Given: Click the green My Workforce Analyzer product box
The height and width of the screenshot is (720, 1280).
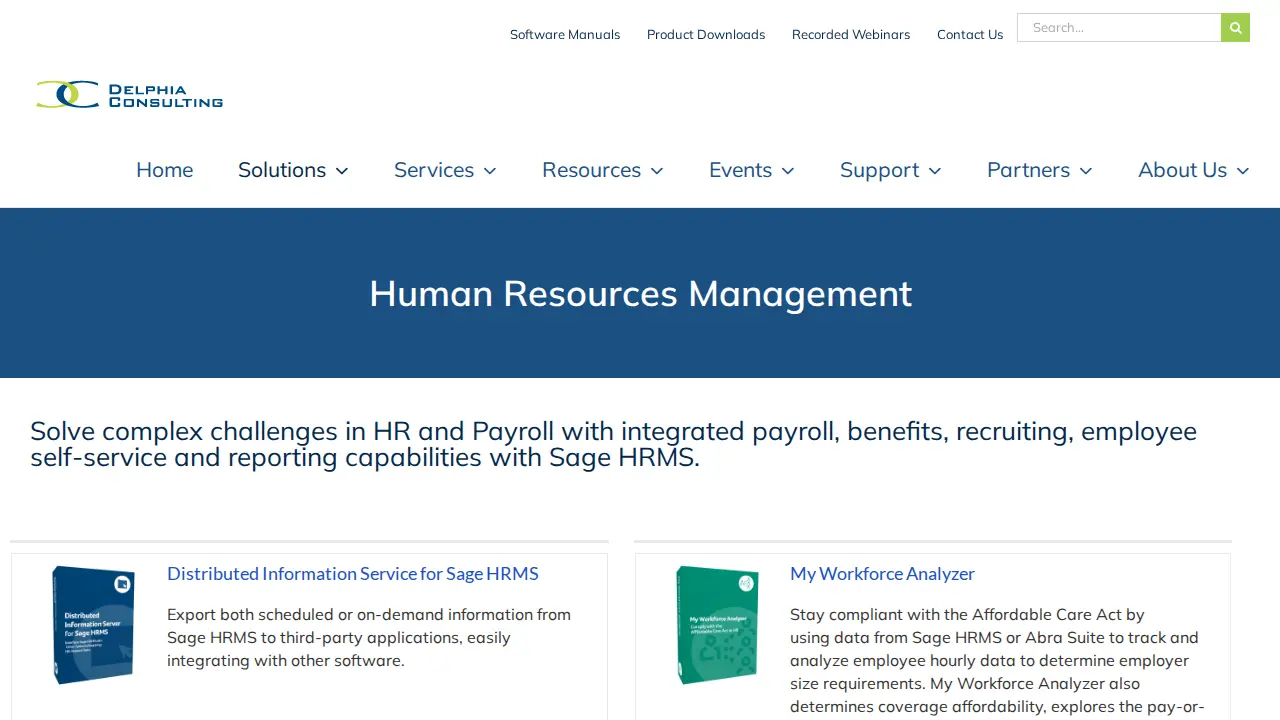Looking at the screenshot, I should (x=716, y=625).
